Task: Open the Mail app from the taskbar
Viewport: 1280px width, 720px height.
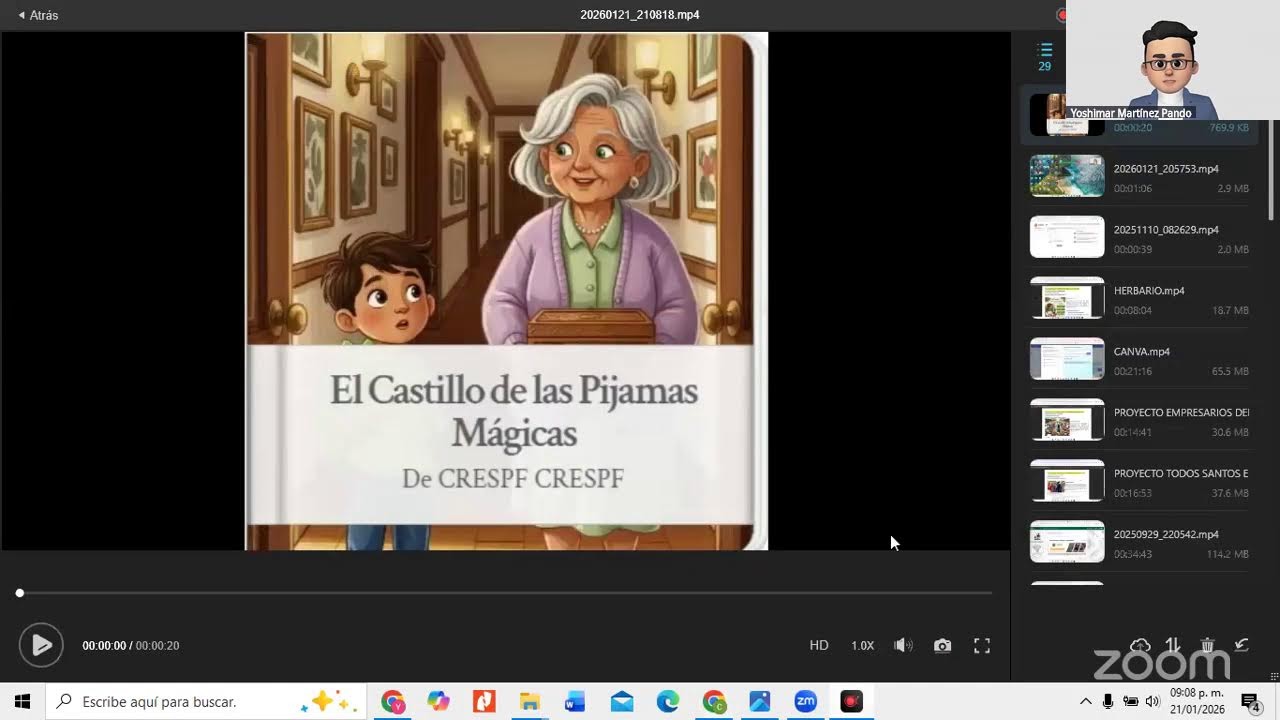Action: click(621, 702)
